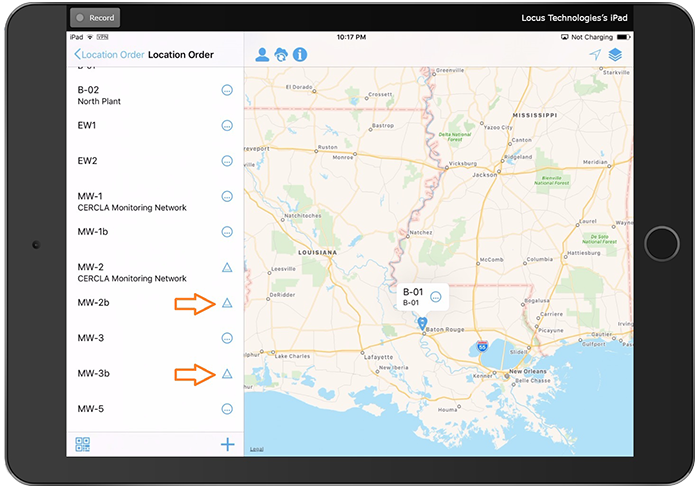Tap the QR code scanner icon
Viewport: 700px width, 488px height.
click(x=83, y=444)
